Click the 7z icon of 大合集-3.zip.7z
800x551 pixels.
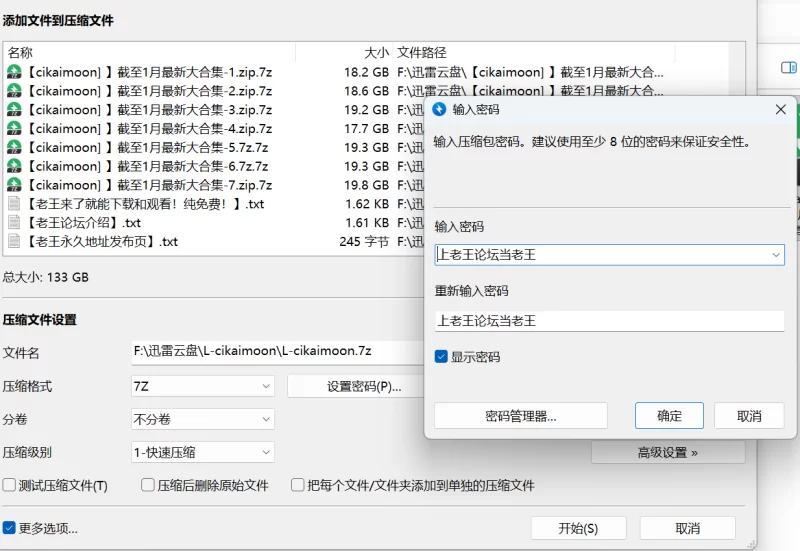tap(14, 110)
